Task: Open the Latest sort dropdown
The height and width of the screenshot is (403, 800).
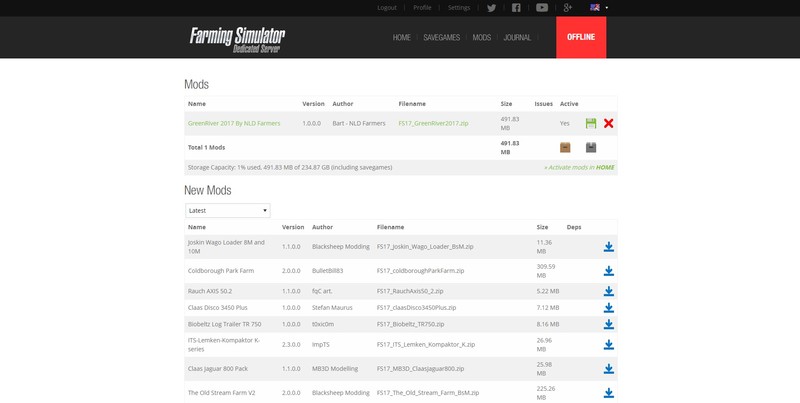Action: point(227,211)
